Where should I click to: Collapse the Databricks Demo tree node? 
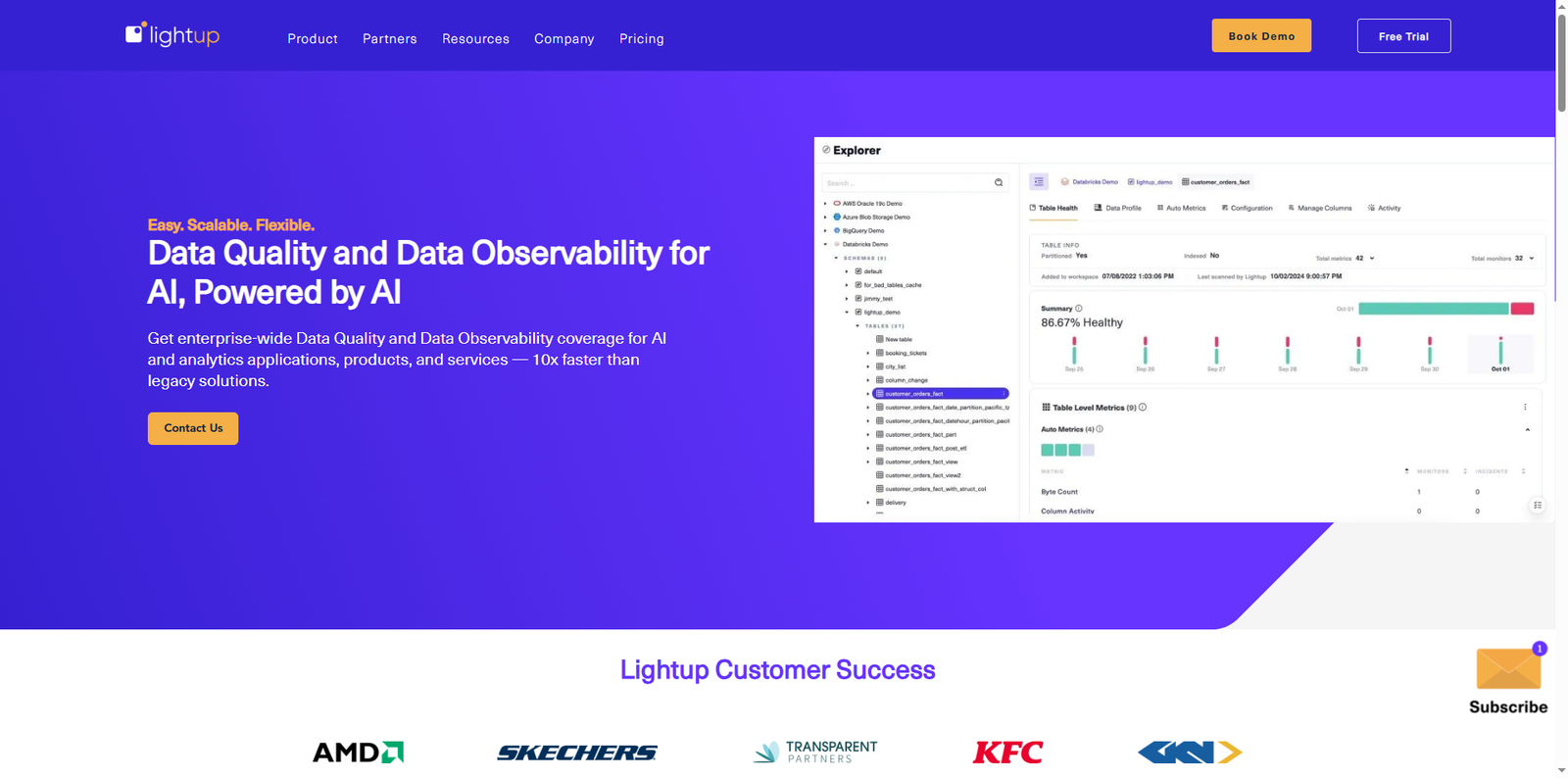pos(825,245)
